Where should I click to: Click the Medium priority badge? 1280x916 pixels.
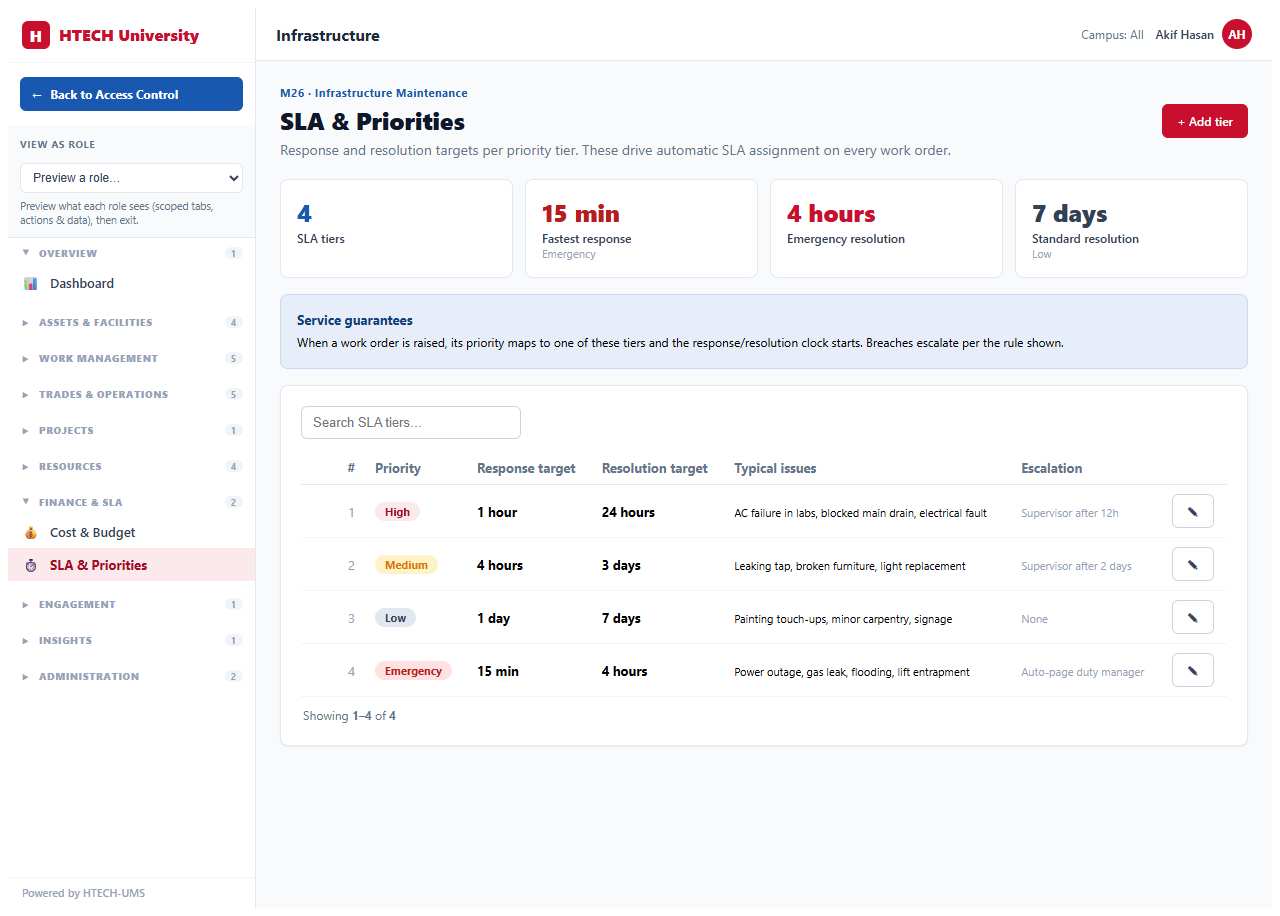click(x=406, y=565)
